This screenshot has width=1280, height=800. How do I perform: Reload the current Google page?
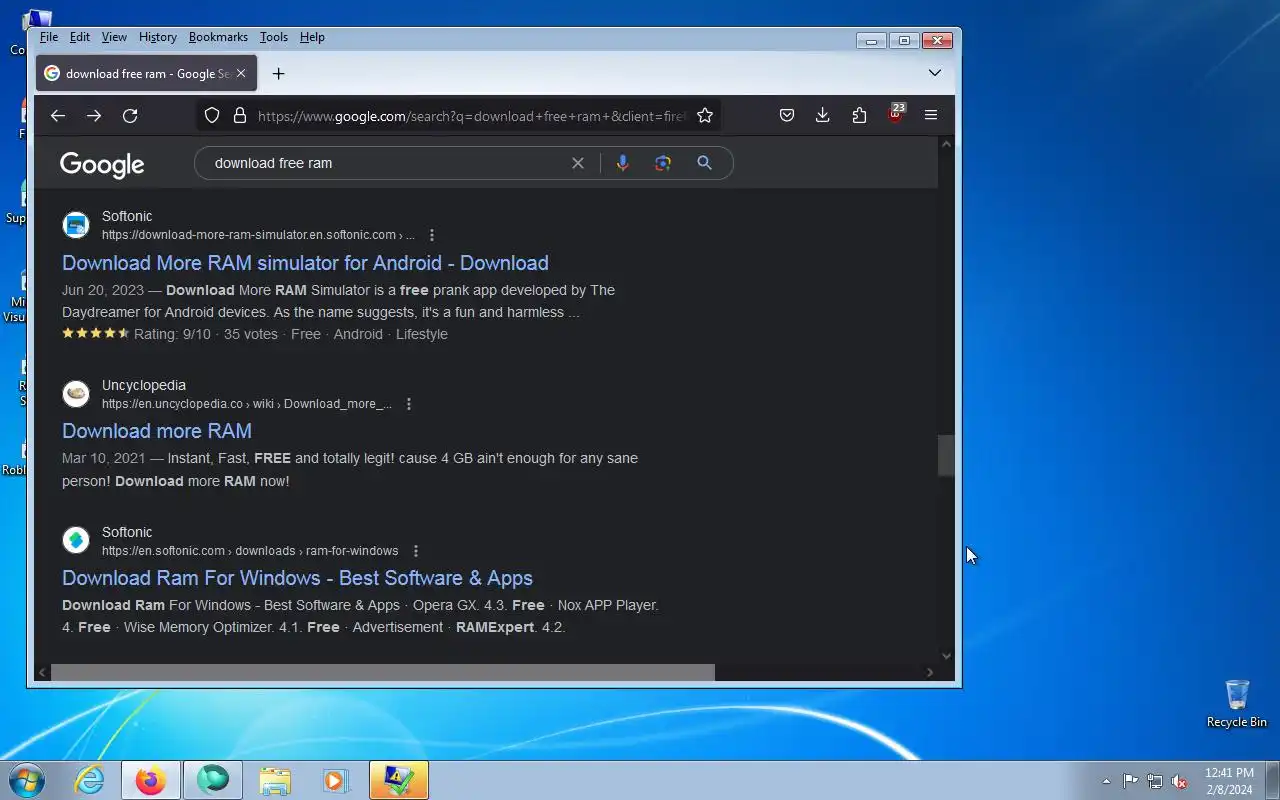click(x=130, y=116)
